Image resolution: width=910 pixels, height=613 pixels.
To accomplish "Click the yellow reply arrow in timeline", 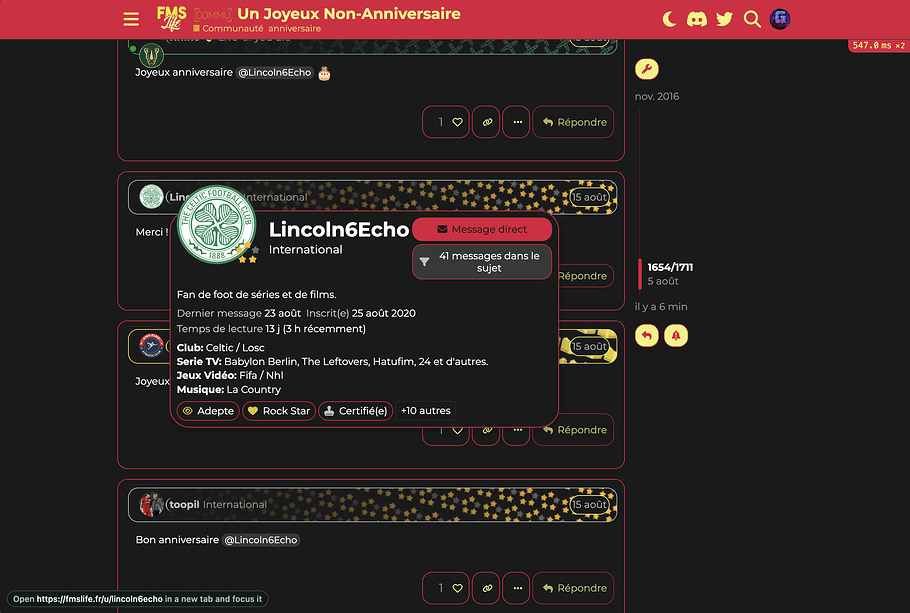I will point(647,336).
